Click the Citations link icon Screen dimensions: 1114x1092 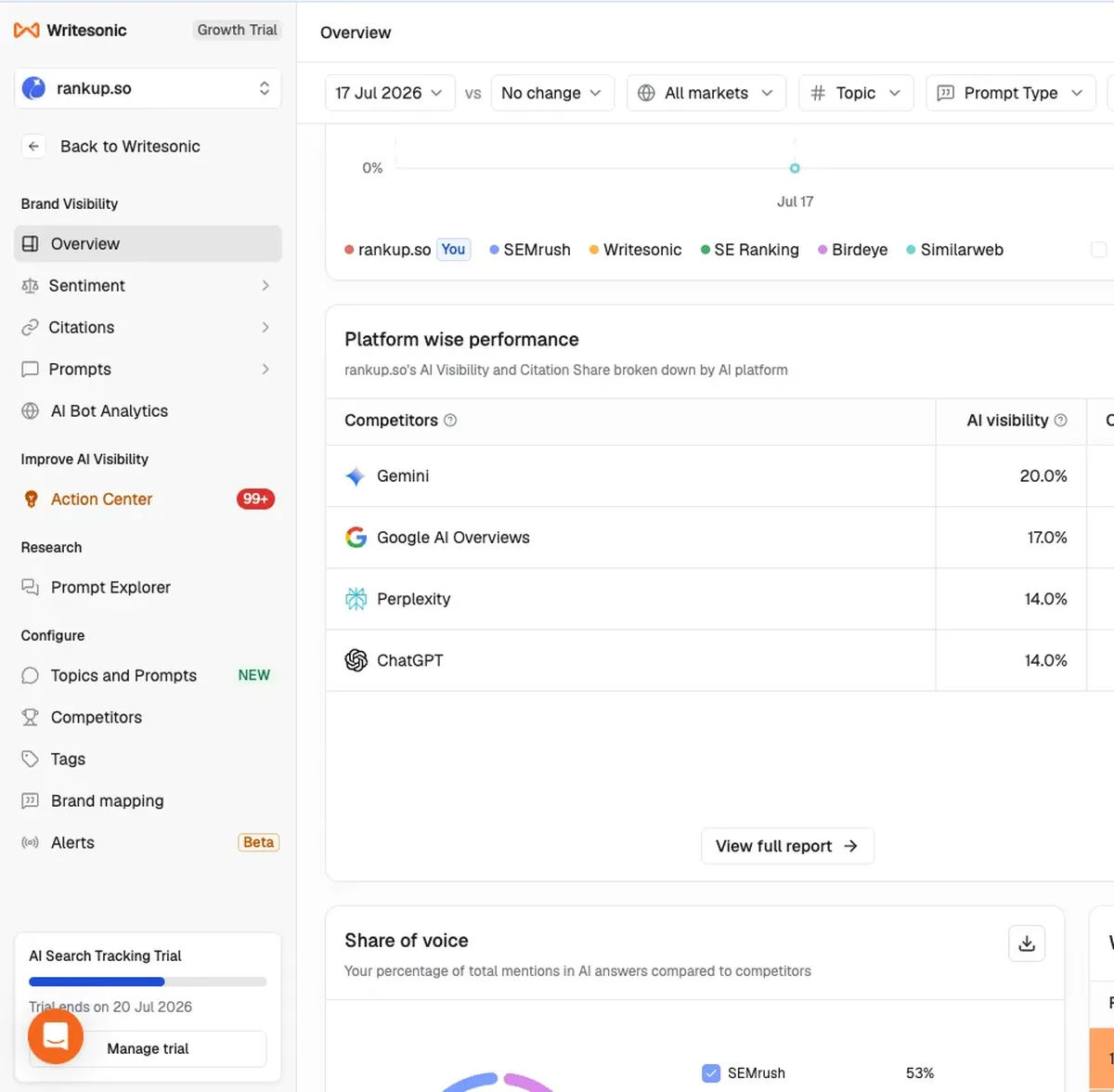(30, 328)
